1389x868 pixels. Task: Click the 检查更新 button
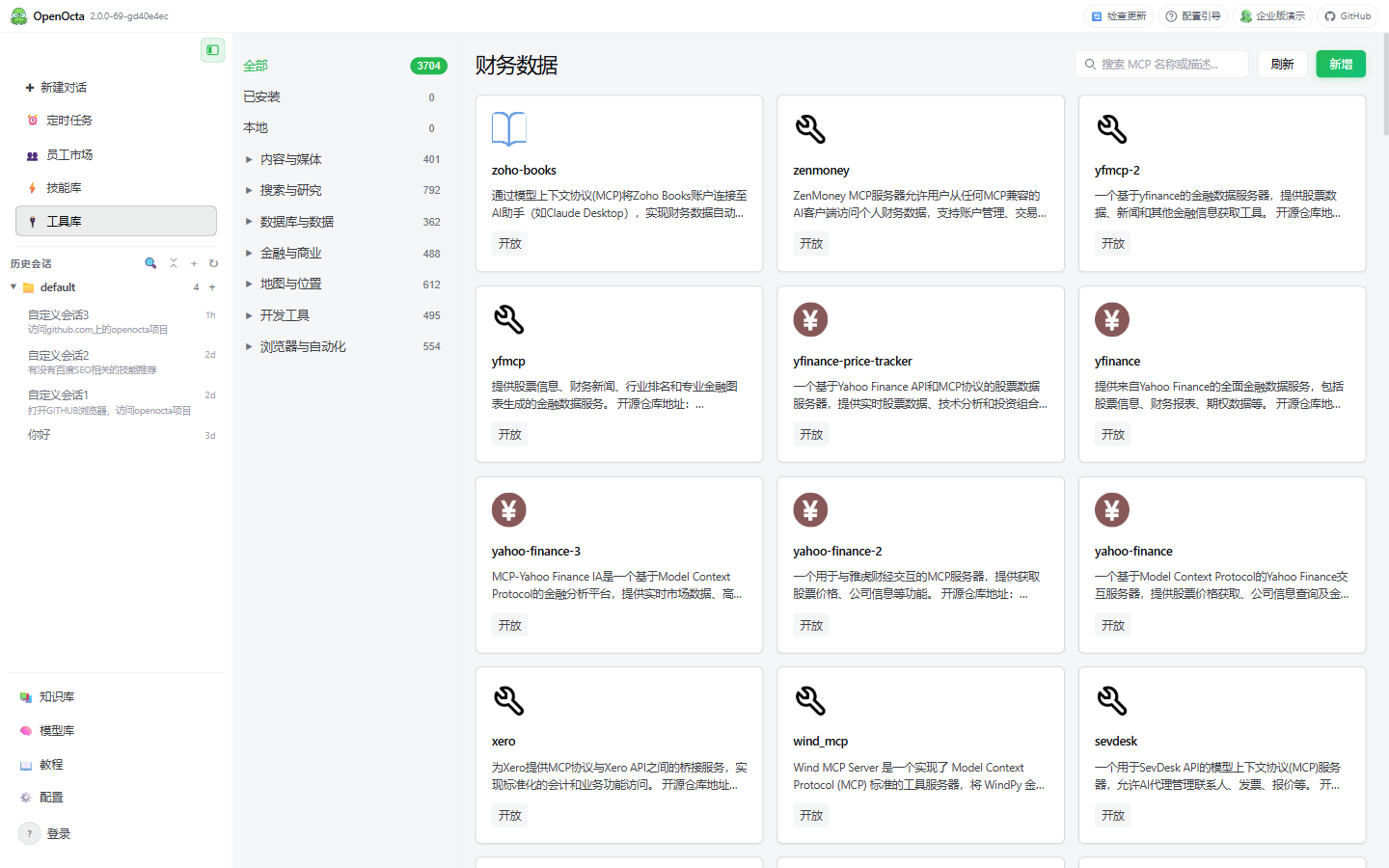click(x=1119, y=16)
